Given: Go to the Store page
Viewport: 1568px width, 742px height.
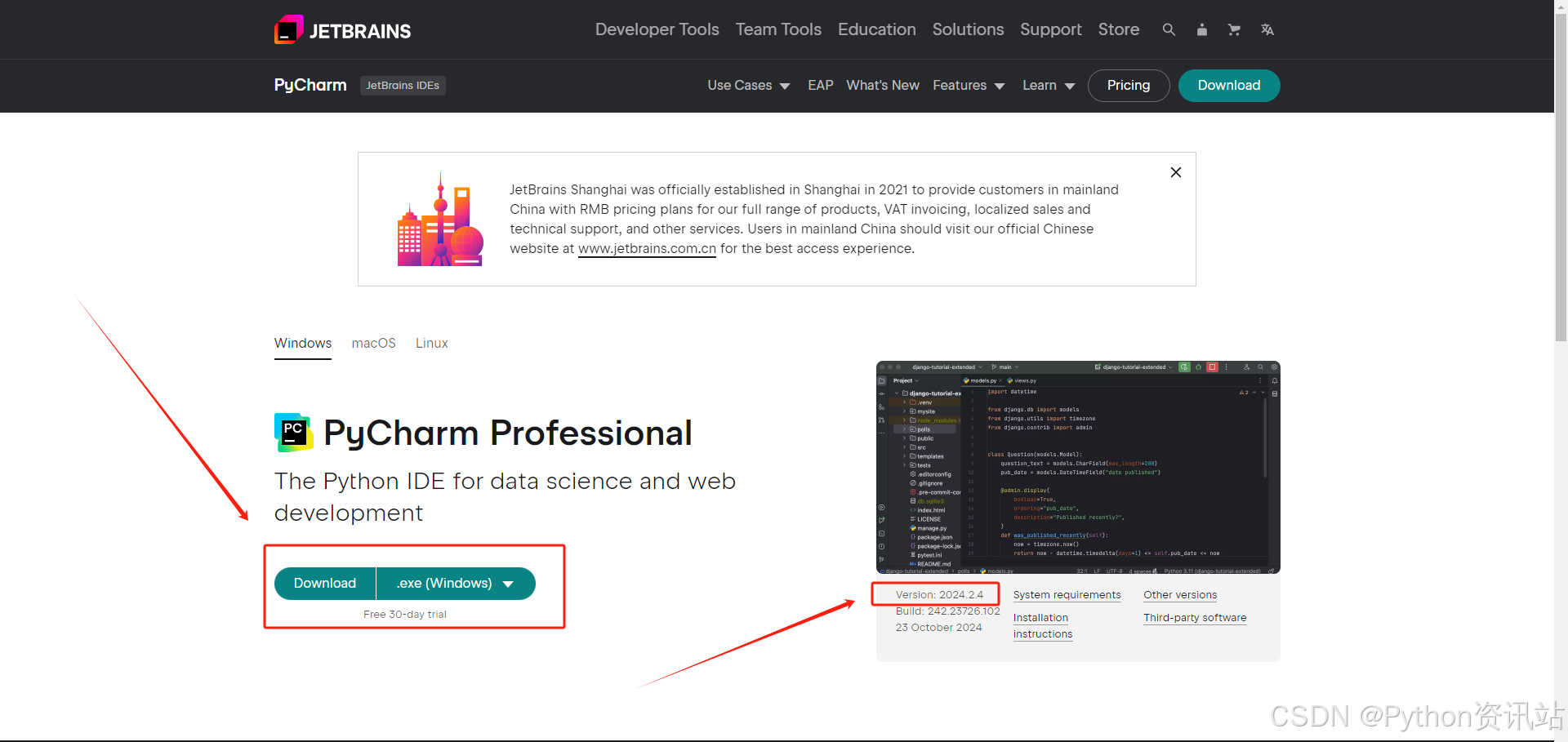Looking at the screenshot, I should [x=1119, y=29].
